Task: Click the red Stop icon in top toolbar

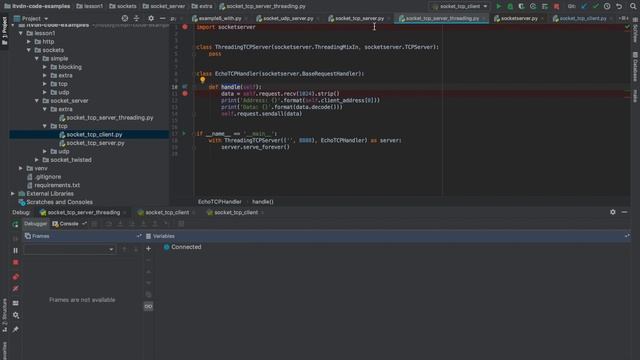Action: pos(556,6)
